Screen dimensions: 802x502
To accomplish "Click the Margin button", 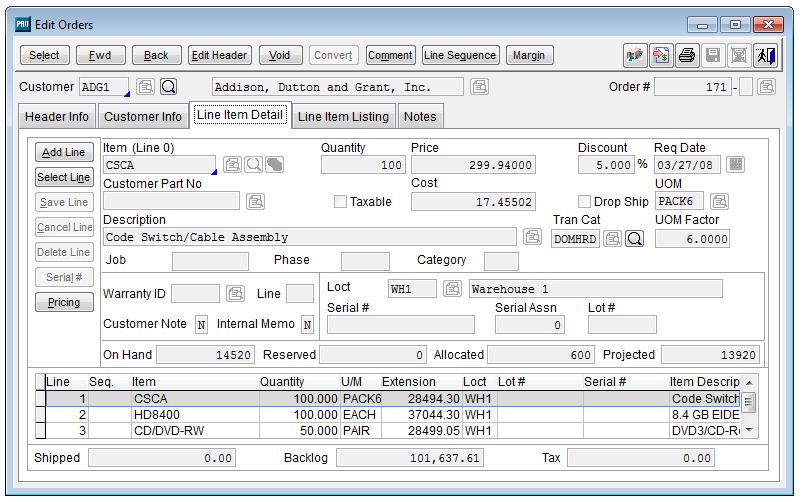I will pos(529,55).
